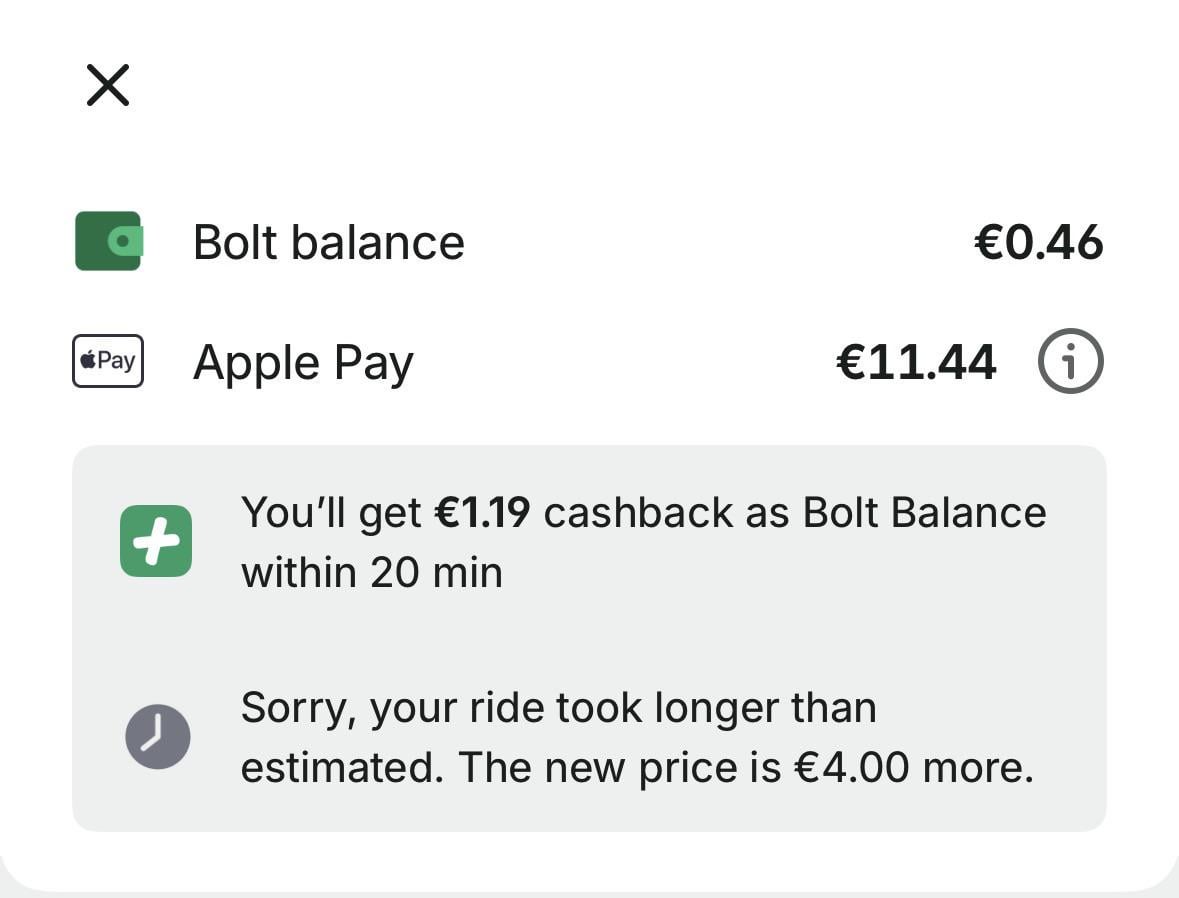Select the Apple Pay row label

(303, 363)
